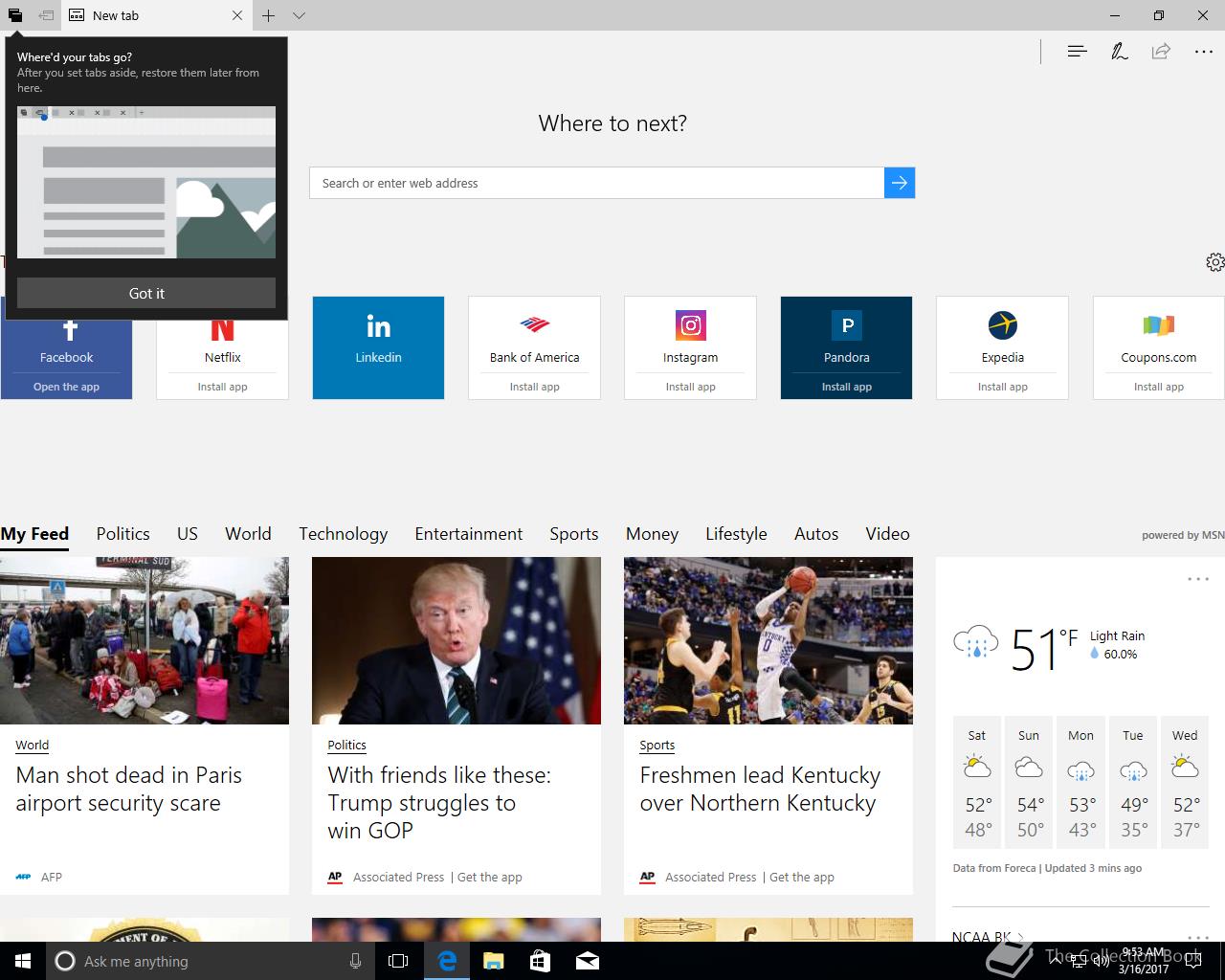Click Politics category label on Trump story

(x=346, y=745)
